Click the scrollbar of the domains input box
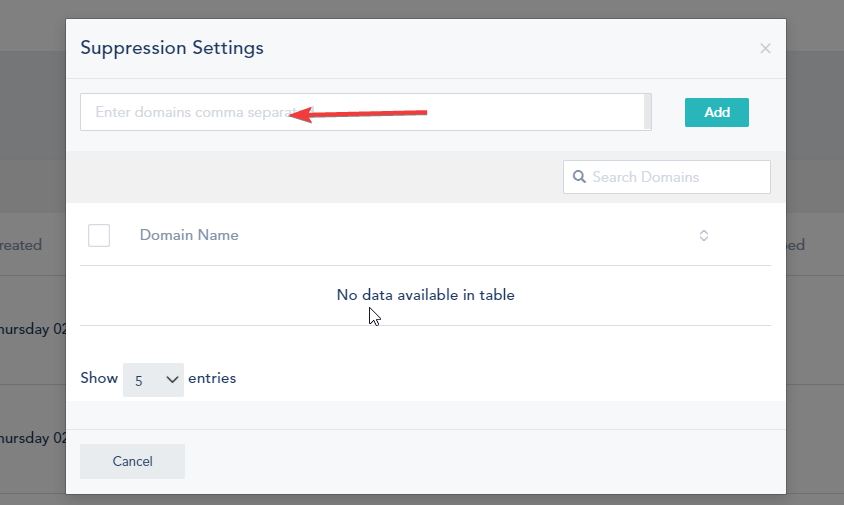Screen dimensions: 844x505 [x=648, y=112]
